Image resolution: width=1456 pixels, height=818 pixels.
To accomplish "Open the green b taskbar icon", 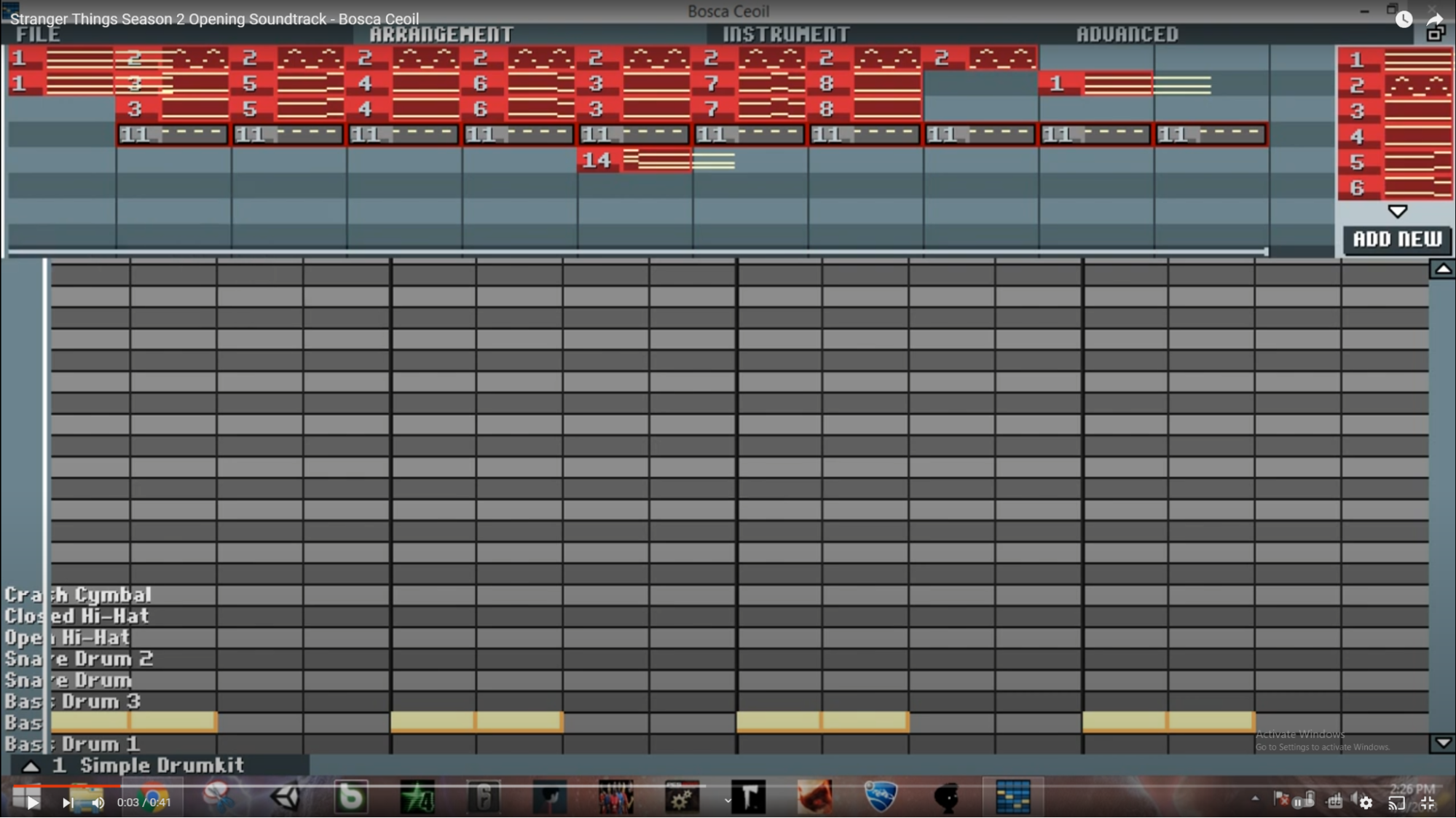I will [351, 798].
